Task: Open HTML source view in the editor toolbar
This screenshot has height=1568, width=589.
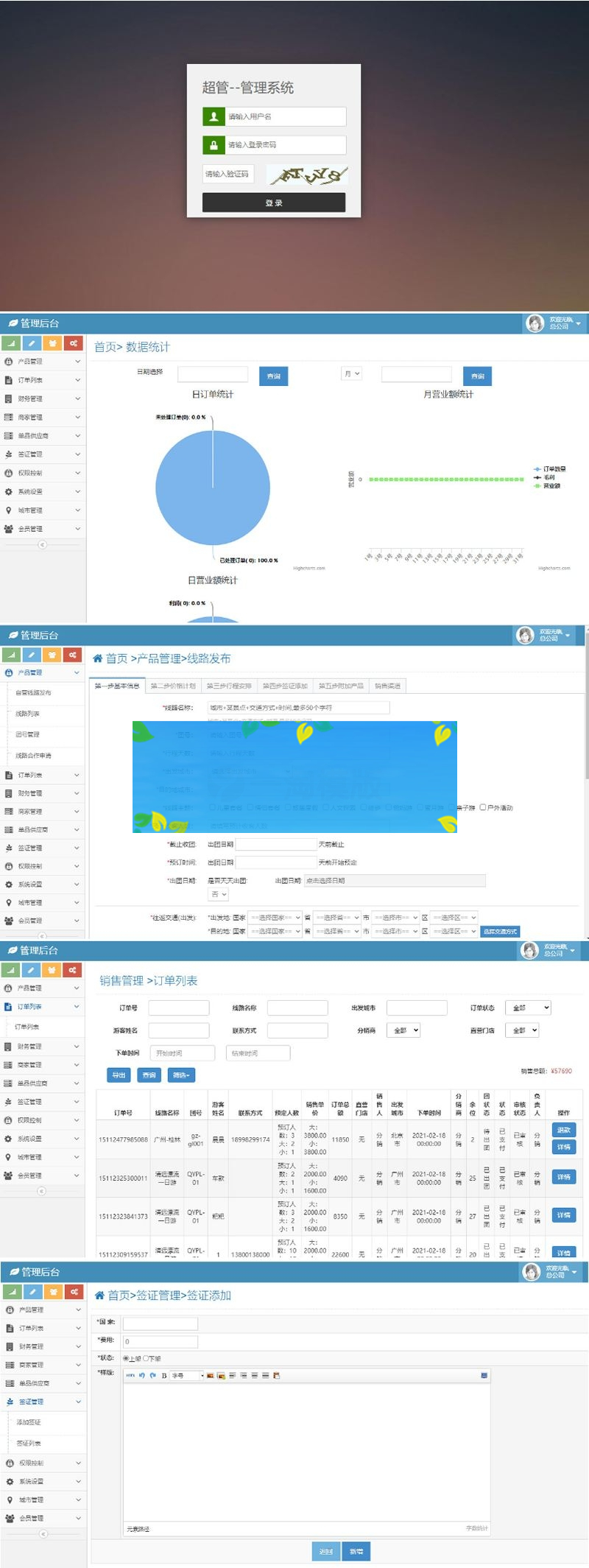Action: 130,1375
